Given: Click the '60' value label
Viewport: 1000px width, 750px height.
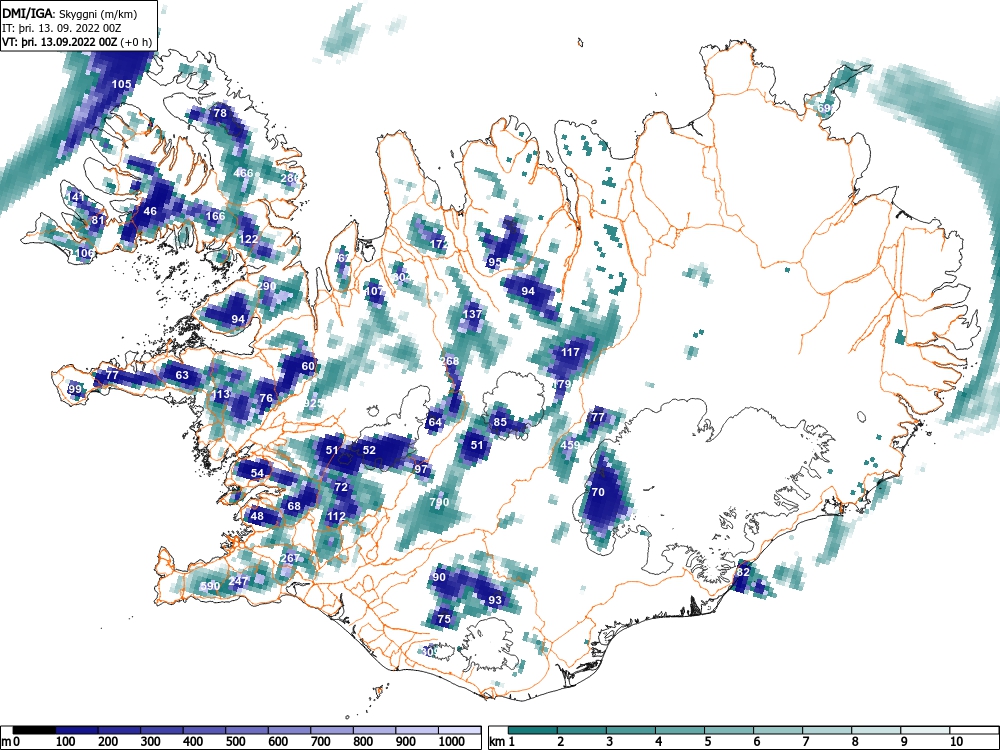Looking at the screenshot, I should [308, 366].
